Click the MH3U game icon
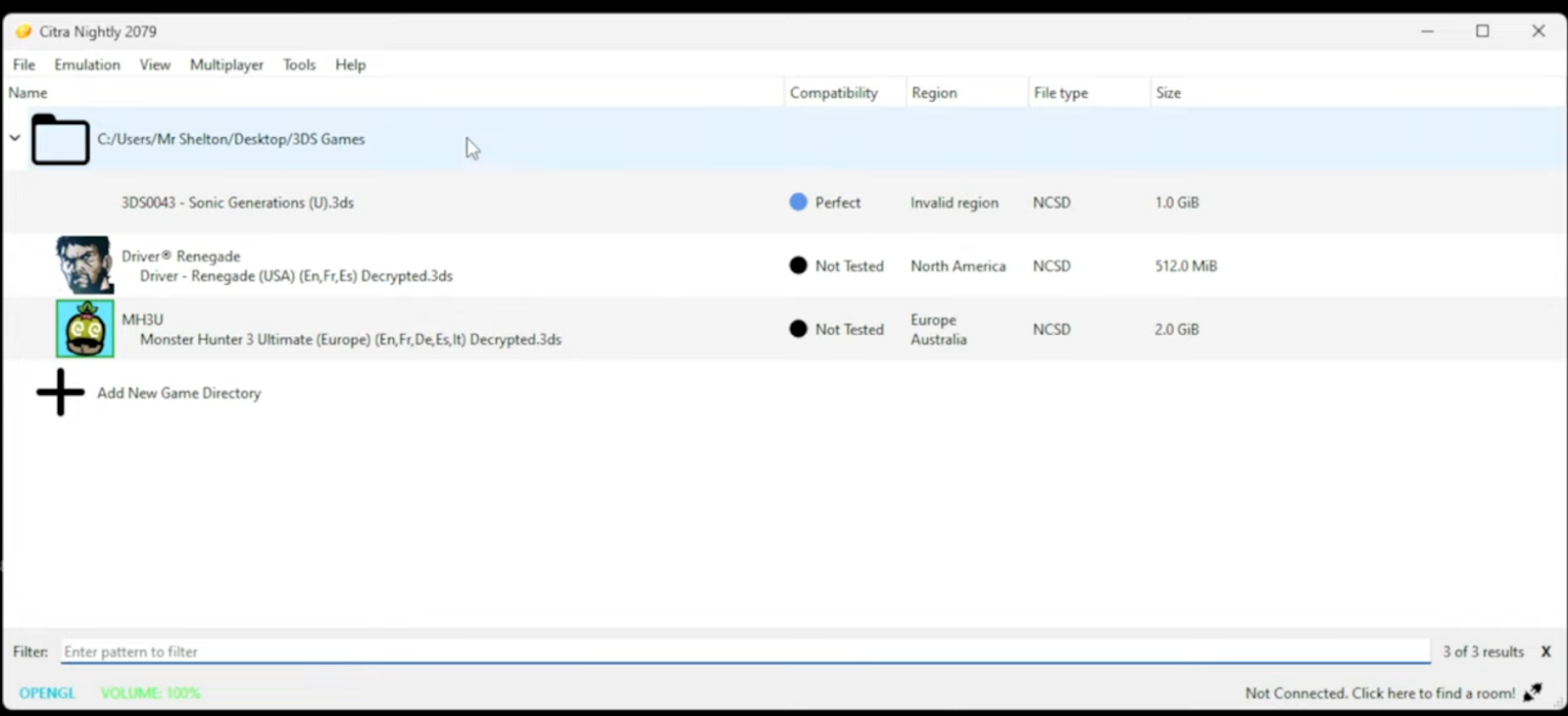The width and height of the screenshot is (1568, 716). [x=84, y=329]
